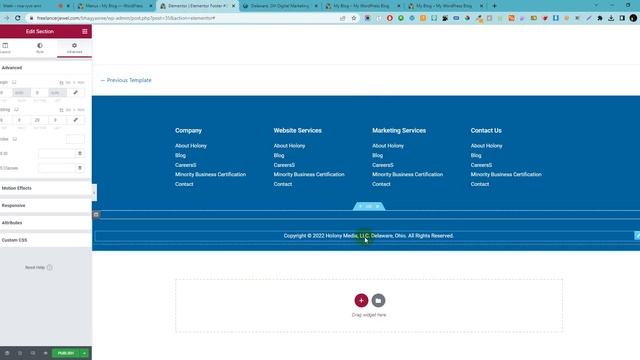Click the Contact Us footer heading
This screenshot has width=640, height=360.
click(x=486, y=131)
